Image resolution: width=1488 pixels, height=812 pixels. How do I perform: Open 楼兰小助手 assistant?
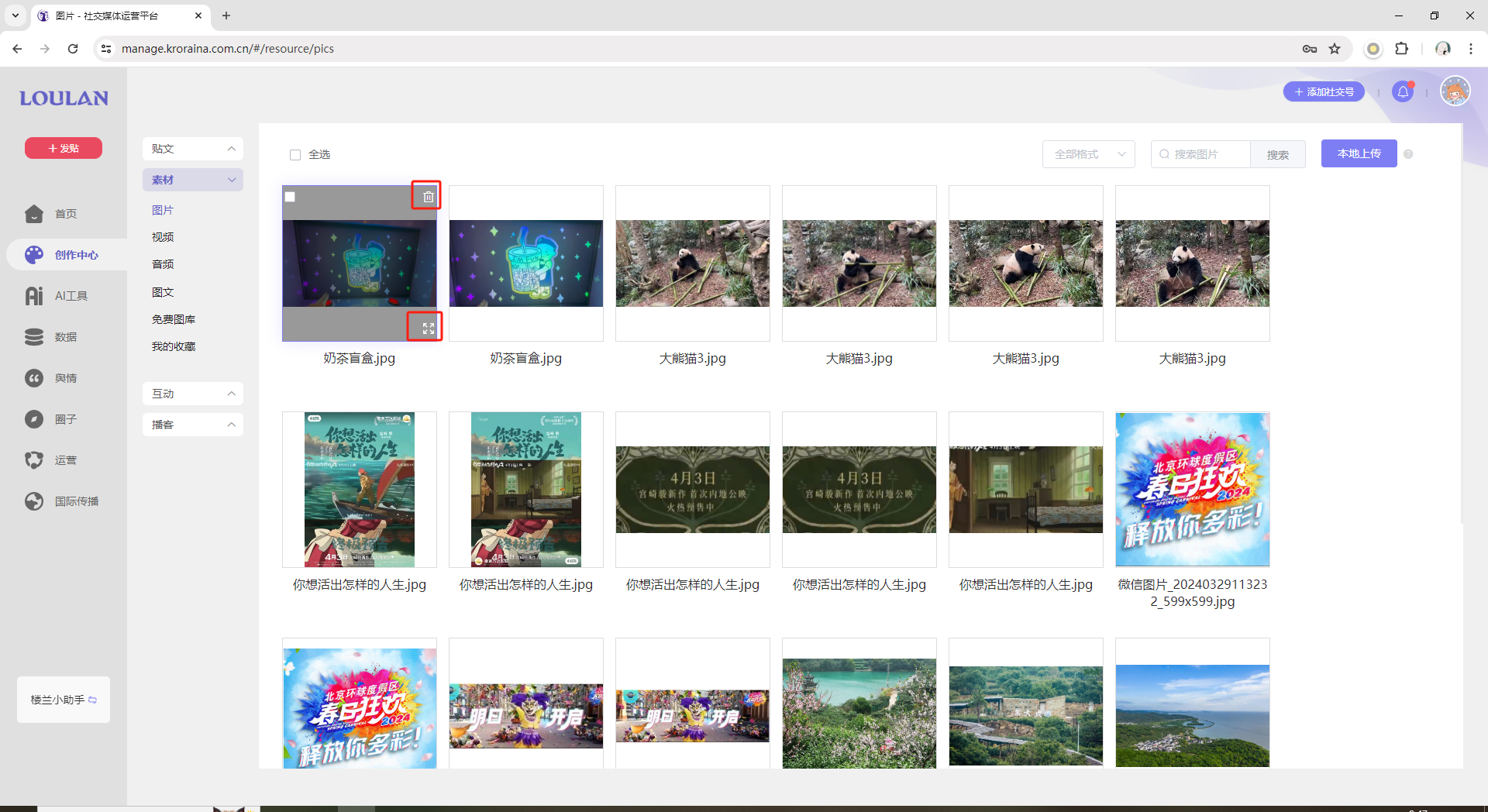(64, 700)
